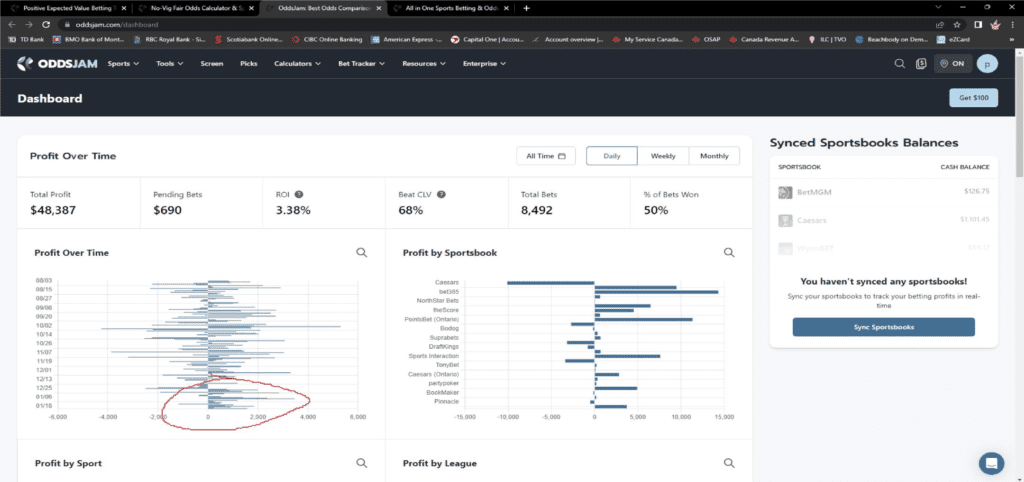
Task: Click the 3.38% ROI value
Action: 293,210
